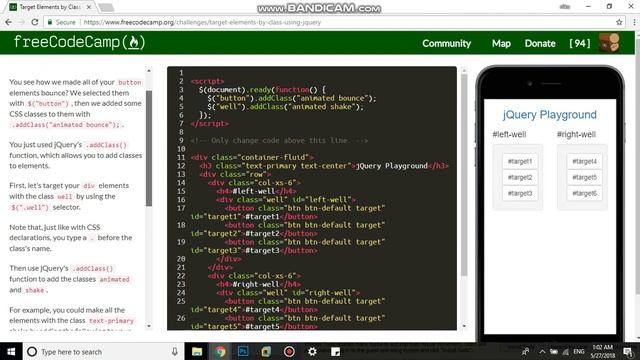Close the Target Elements by Class tab
Screen dimensions: 640x360
[89, 7]
